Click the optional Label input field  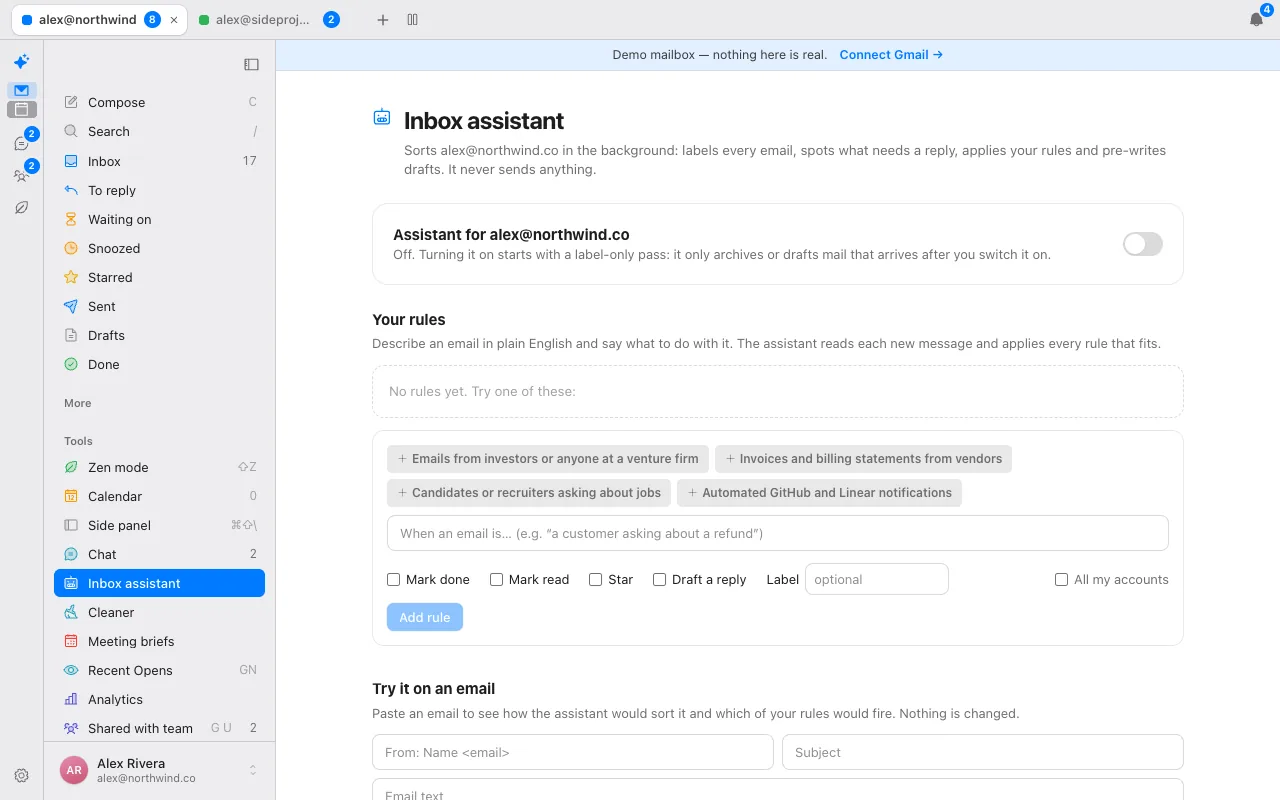pos(877,579)
